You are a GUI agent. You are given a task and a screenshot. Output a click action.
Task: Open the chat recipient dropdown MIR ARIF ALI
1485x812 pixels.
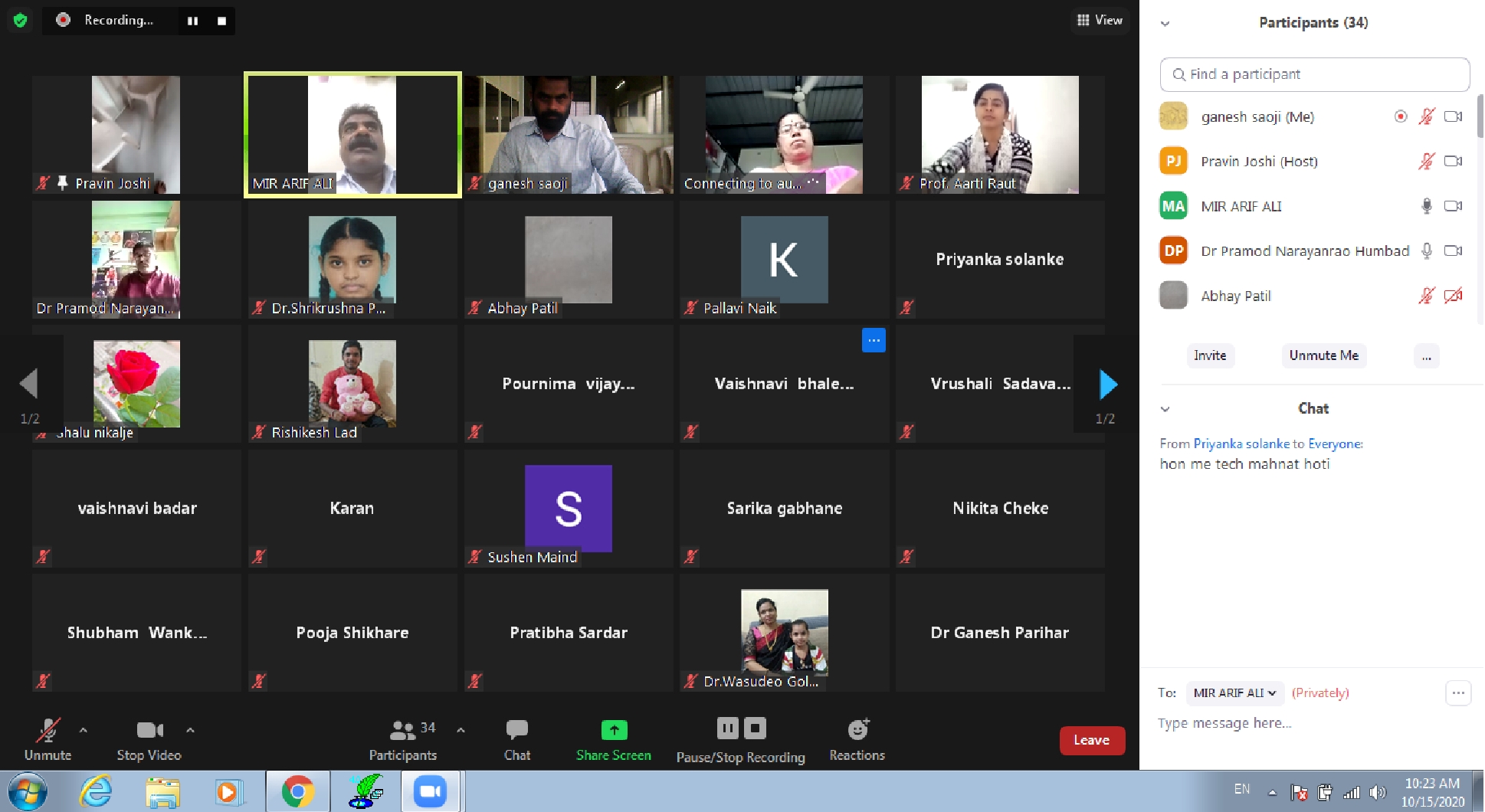pyautogui.click(x=1234, y=692)
